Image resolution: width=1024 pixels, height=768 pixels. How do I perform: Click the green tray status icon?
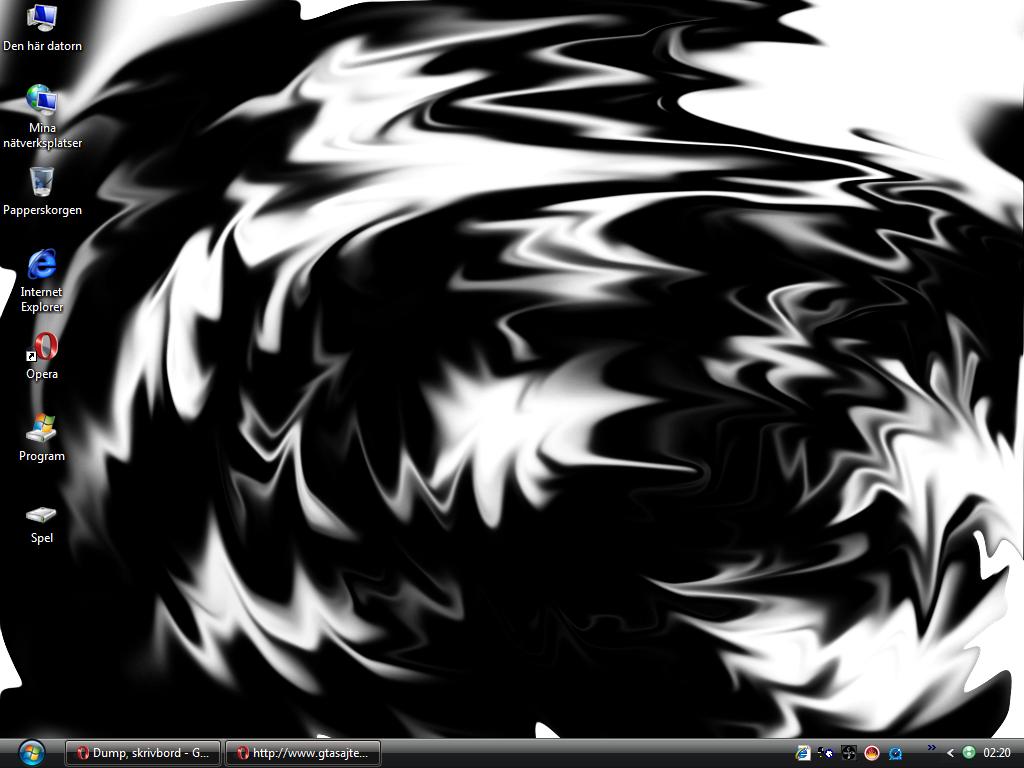point(969,753)
